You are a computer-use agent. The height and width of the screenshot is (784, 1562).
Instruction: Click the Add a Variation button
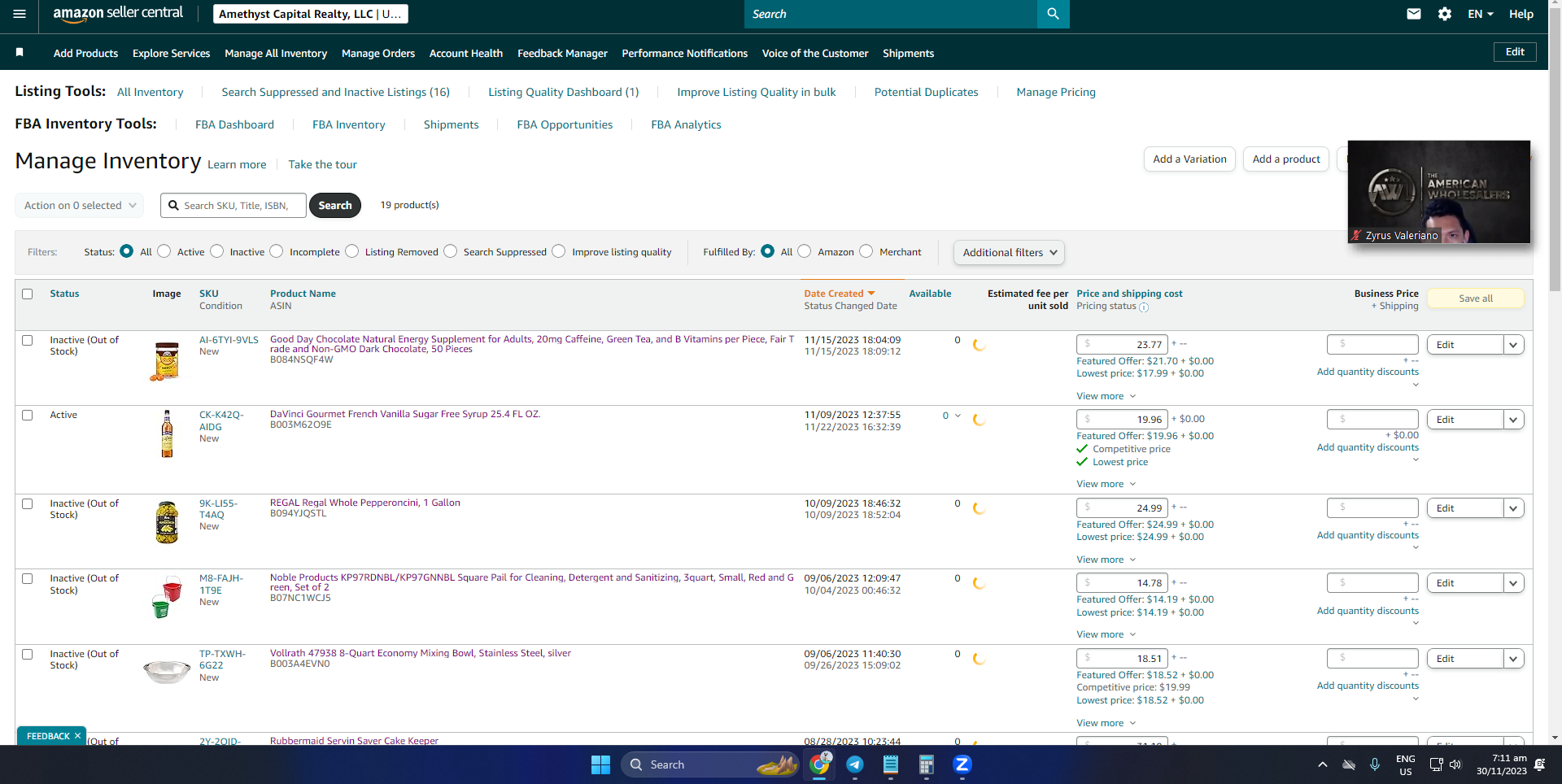[x=1189, y=159]
